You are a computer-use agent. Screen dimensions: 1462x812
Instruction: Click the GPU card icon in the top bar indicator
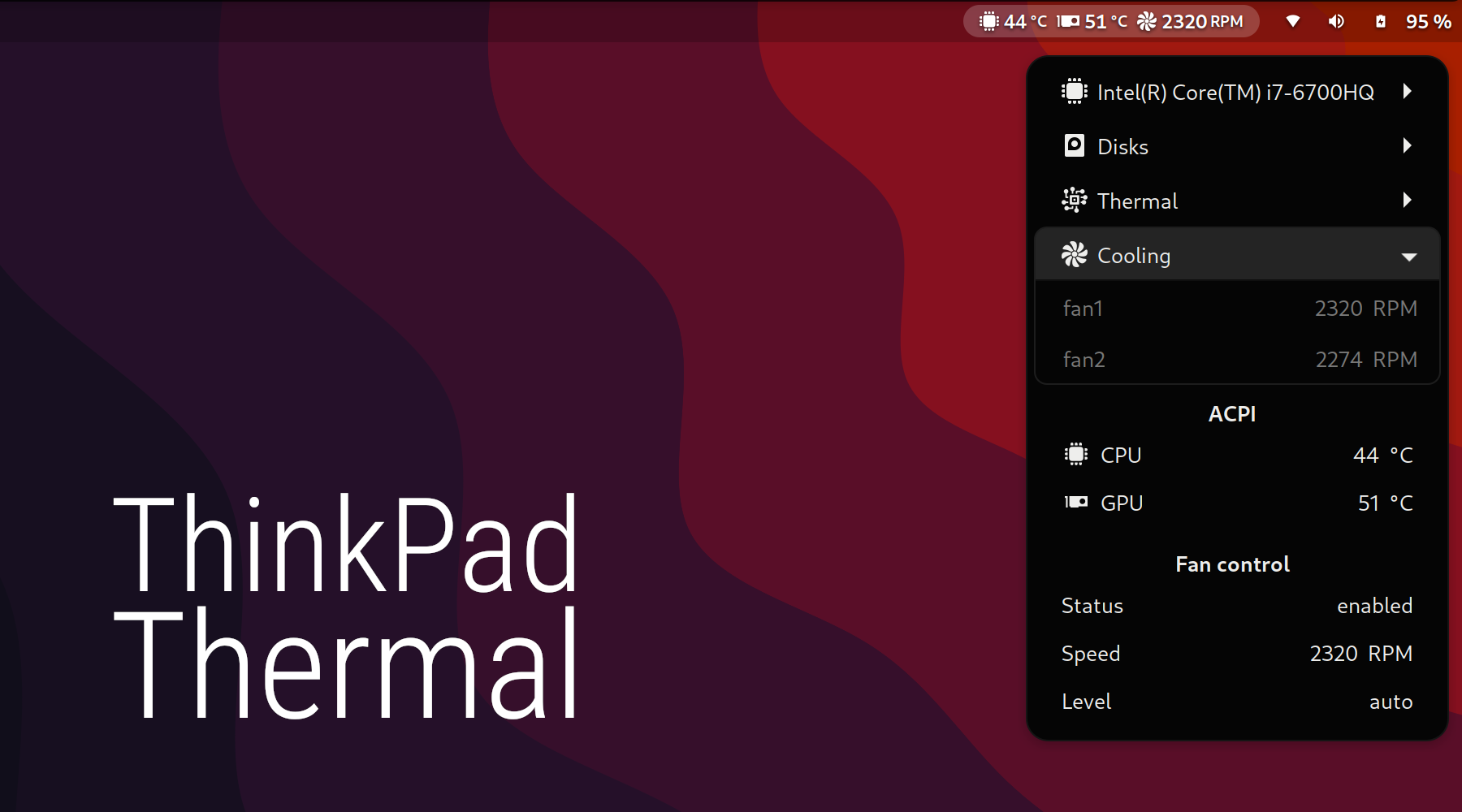click(1068, 21)
